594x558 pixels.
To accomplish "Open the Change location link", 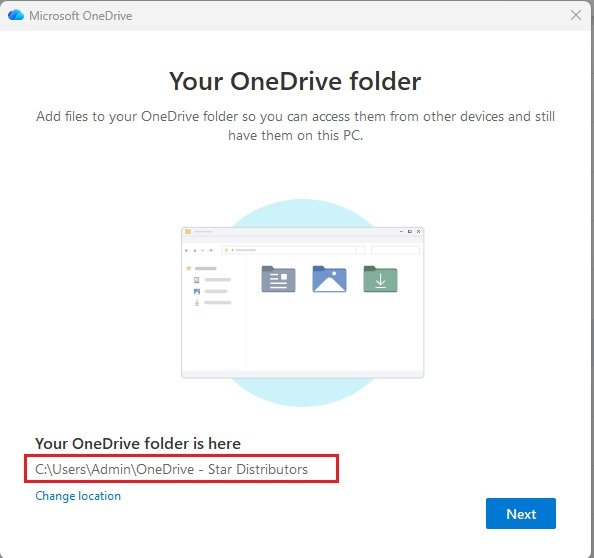I will [78, 496].
